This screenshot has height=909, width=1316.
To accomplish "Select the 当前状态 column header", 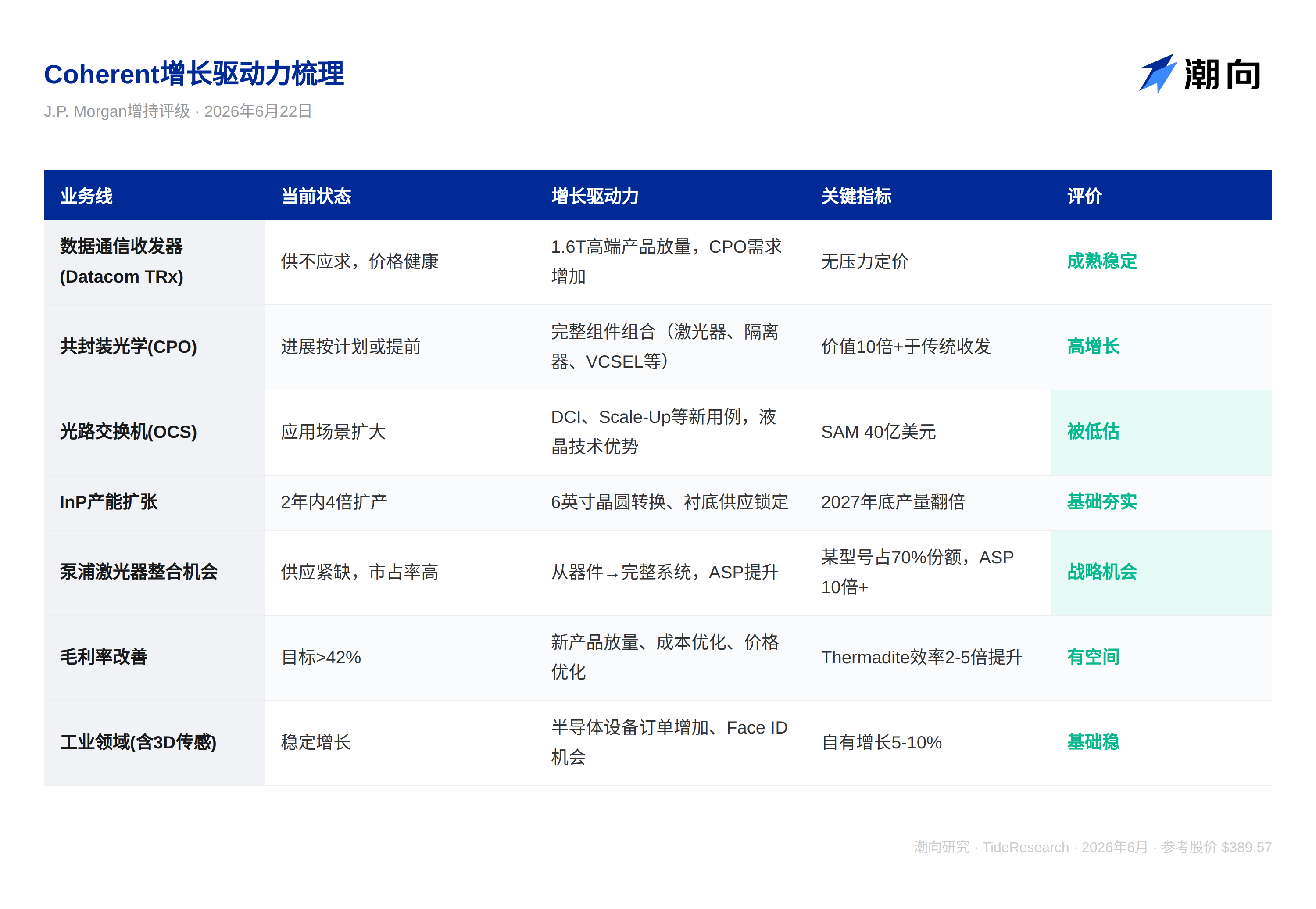I will [x=316, y=196].
